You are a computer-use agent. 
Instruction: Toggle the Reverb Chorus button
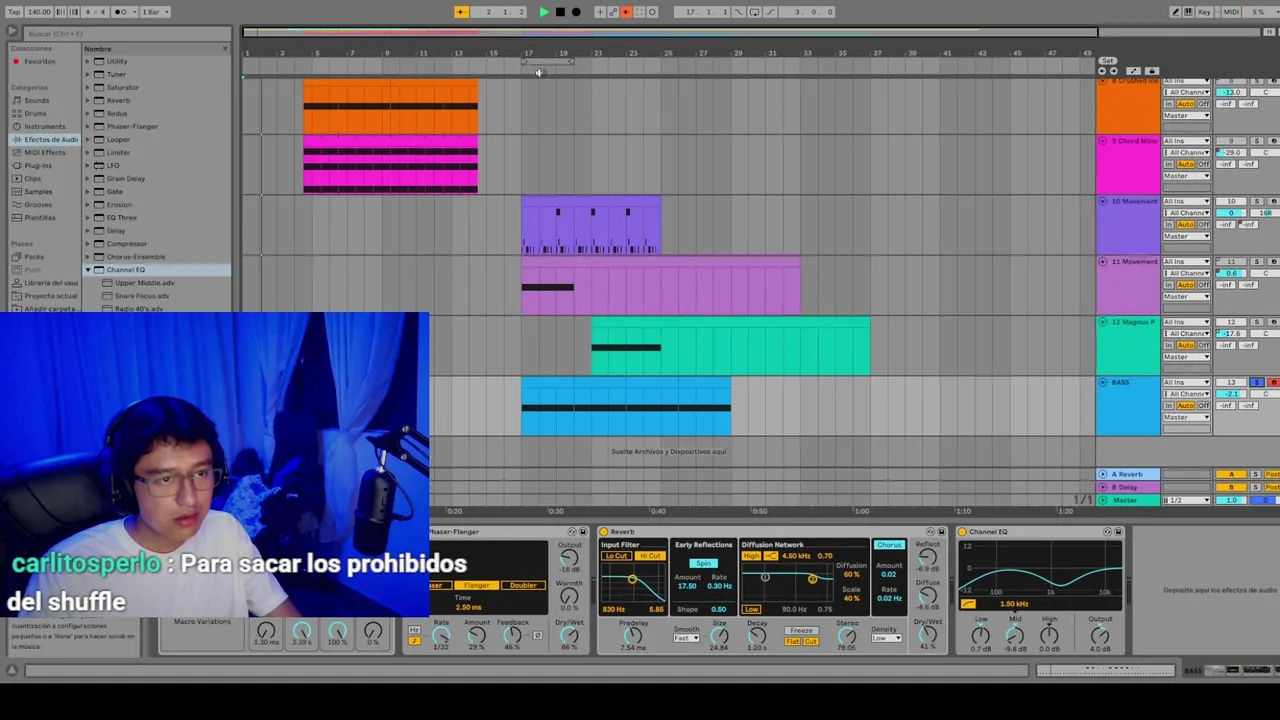888,546
